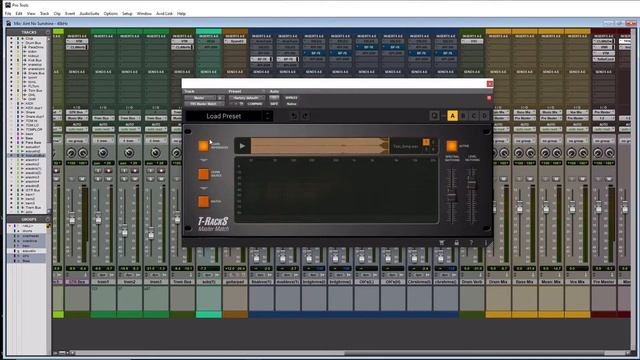Click pan knob on trem3 channel
Image resolution: width=640 pixels, height=360 pixels.
coord(156,153)
